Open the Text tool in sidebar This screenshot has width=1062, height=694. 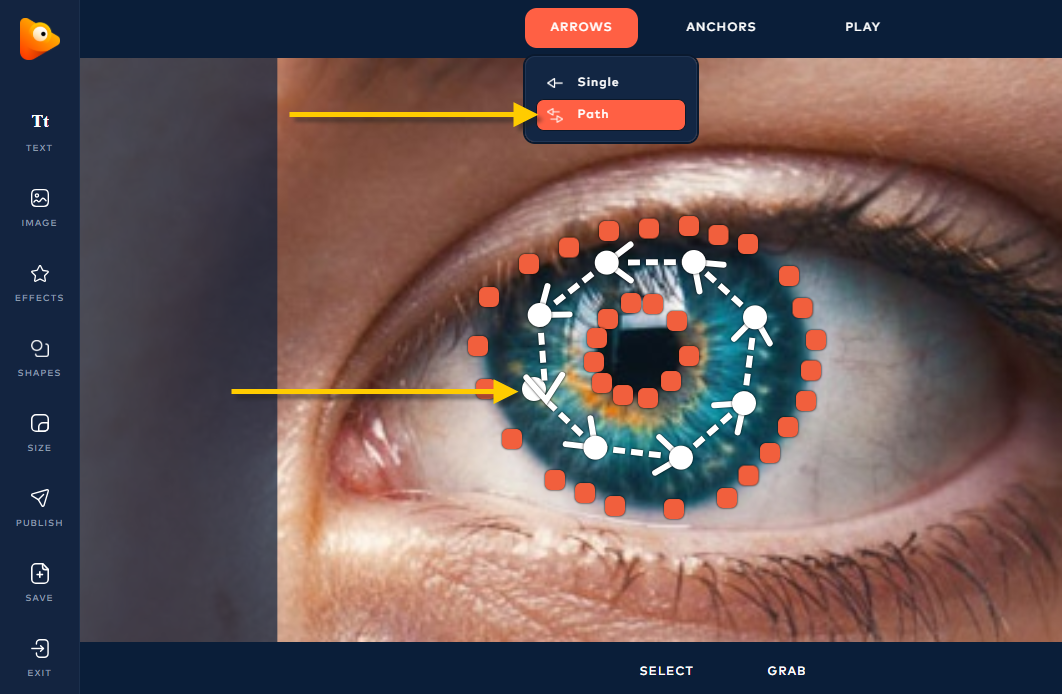(39, 131)
